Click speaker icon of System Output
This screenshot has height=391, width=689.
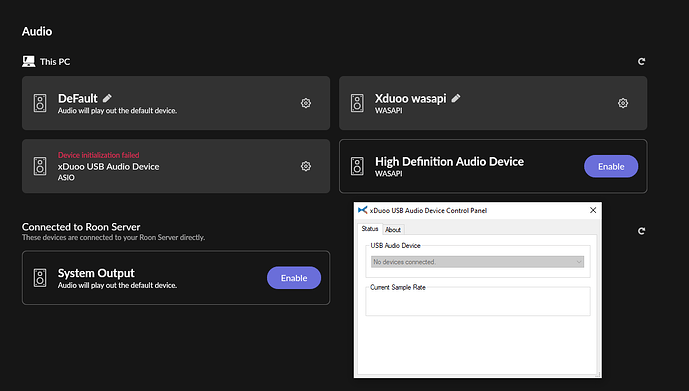[x=40, y=278]
